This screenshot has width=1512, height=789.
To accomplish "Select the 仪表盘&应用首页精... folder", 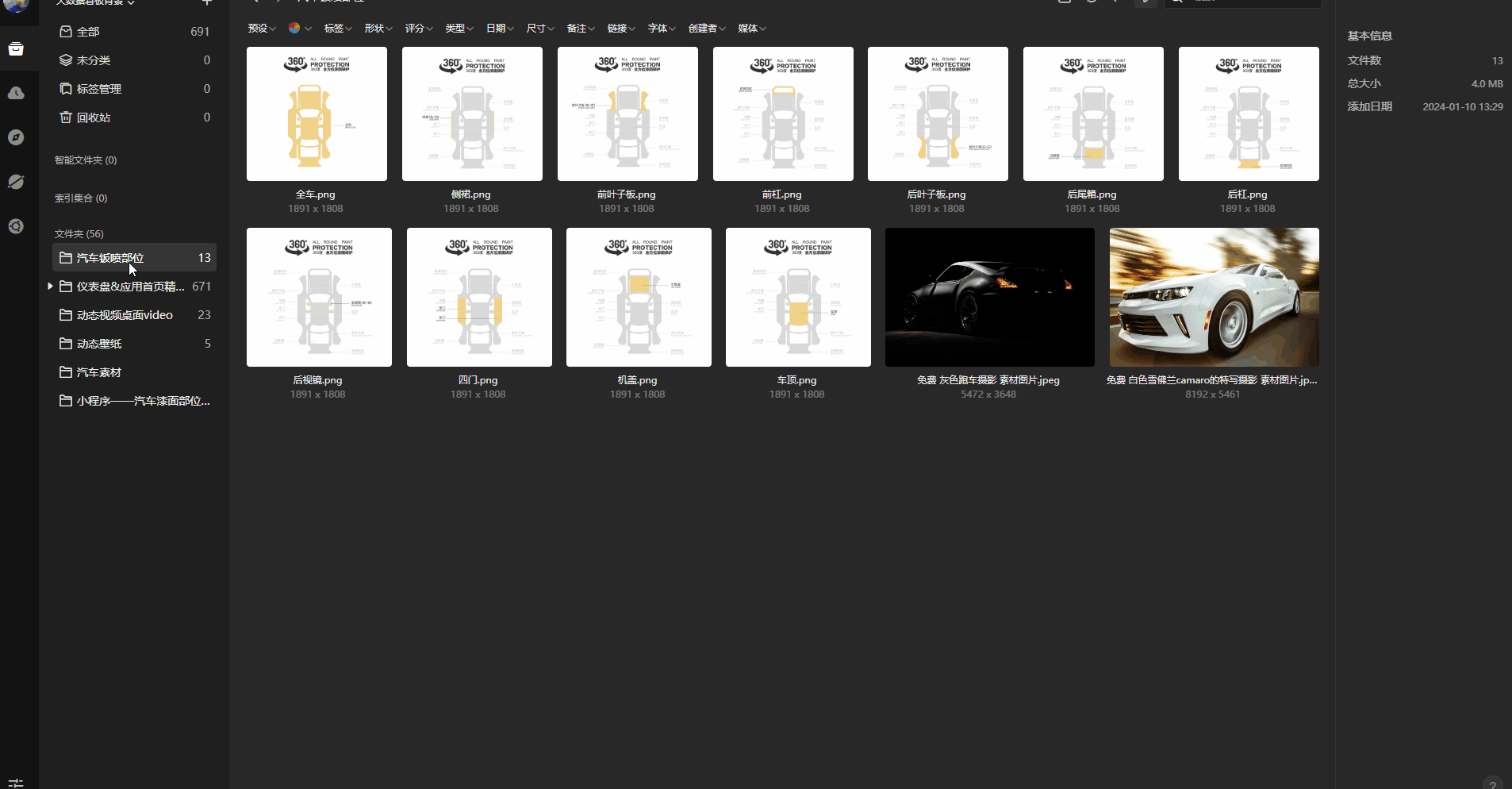I will 134,287.
